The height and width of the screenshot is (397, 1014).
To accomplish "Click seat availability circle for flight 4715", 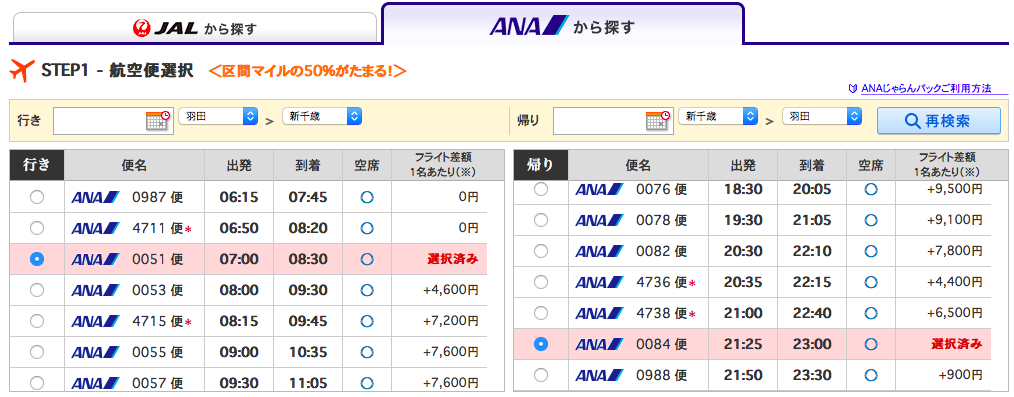I will coord(367,321).
